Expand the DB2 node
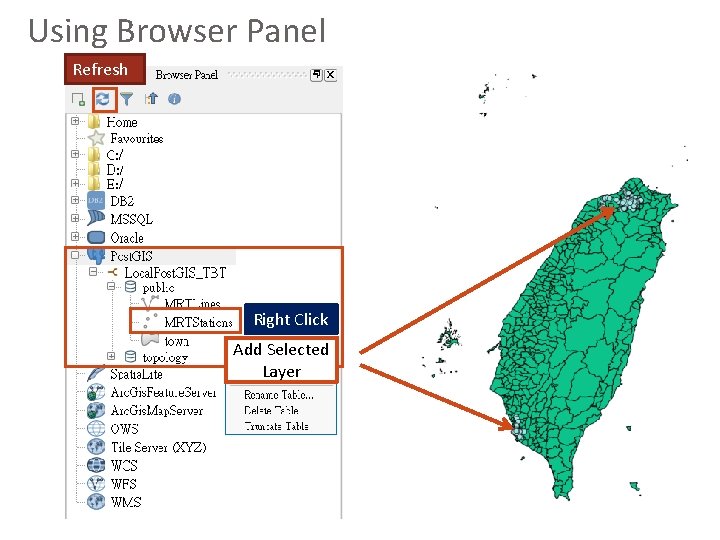Screen dimensions: 720x540 pyautogui.click(x=75, y=200)
